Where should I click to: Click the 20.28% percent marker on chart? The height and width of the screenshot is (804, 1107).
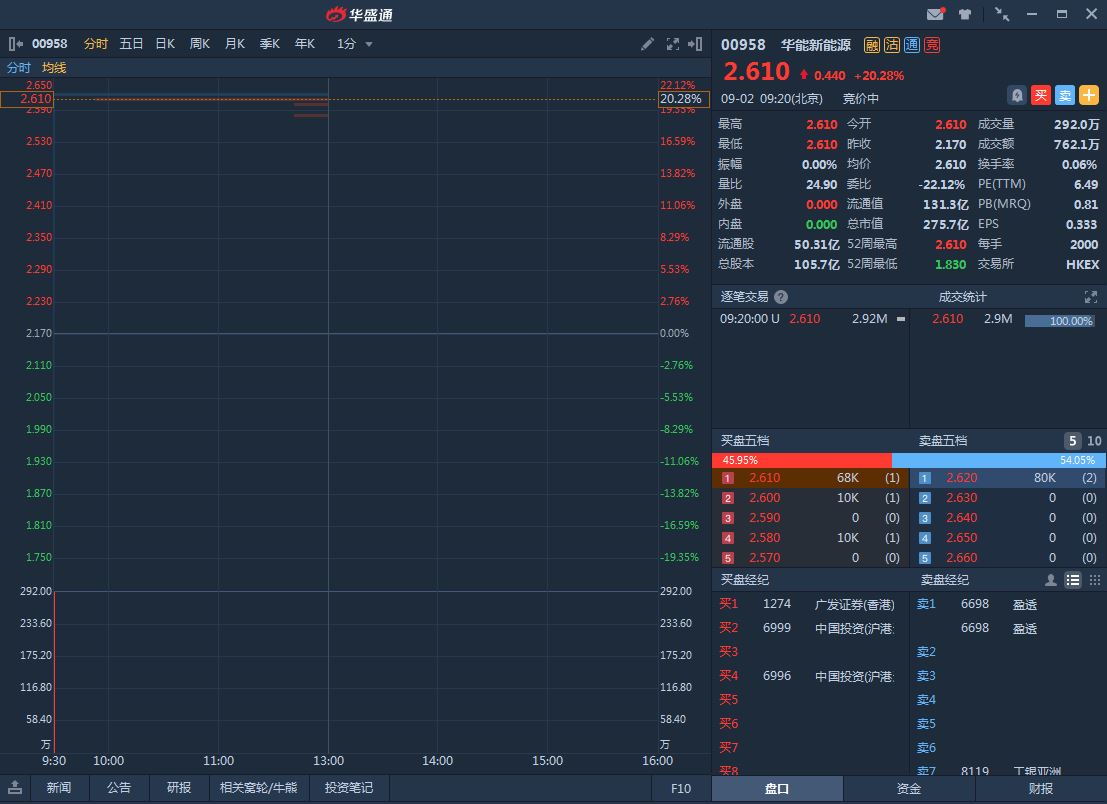tap(683, 99)
